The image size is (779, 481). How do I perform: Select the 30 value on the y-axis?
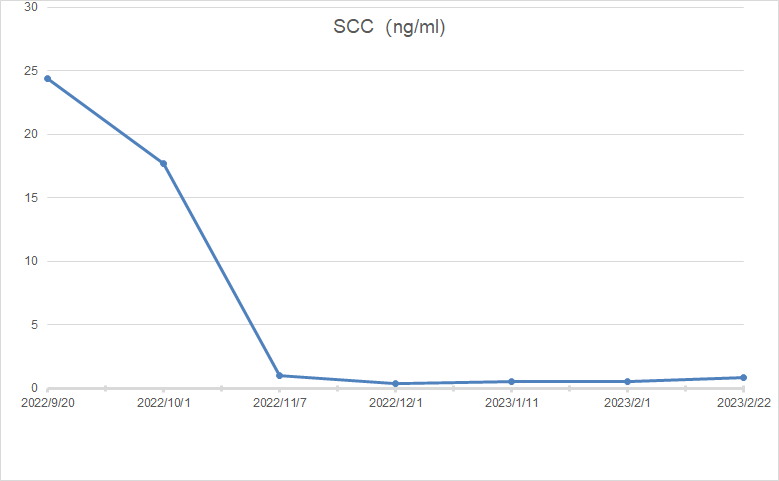click(x=31, y=7)
